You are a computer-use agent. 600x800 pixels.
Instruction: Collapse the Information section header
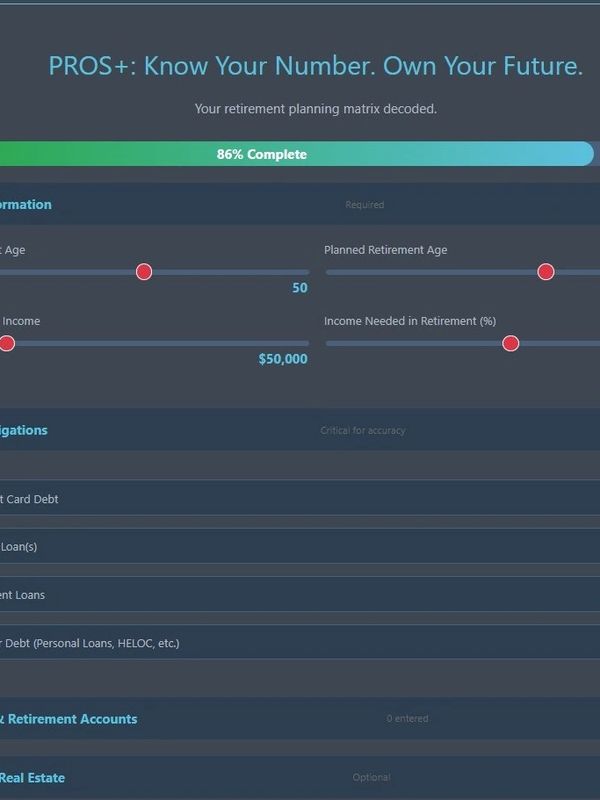[26, 205]
